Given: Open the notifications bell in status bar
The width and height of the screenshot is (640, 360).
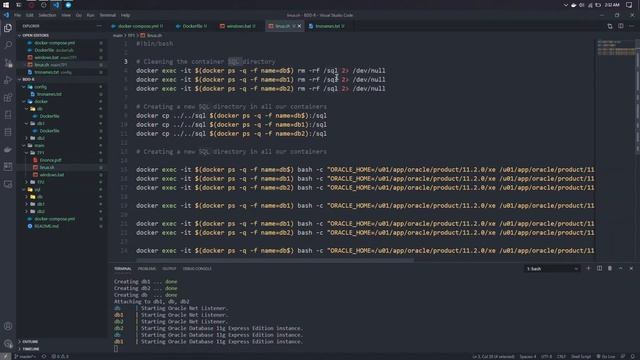Looking at the screenshot, I should click(633, 356).
